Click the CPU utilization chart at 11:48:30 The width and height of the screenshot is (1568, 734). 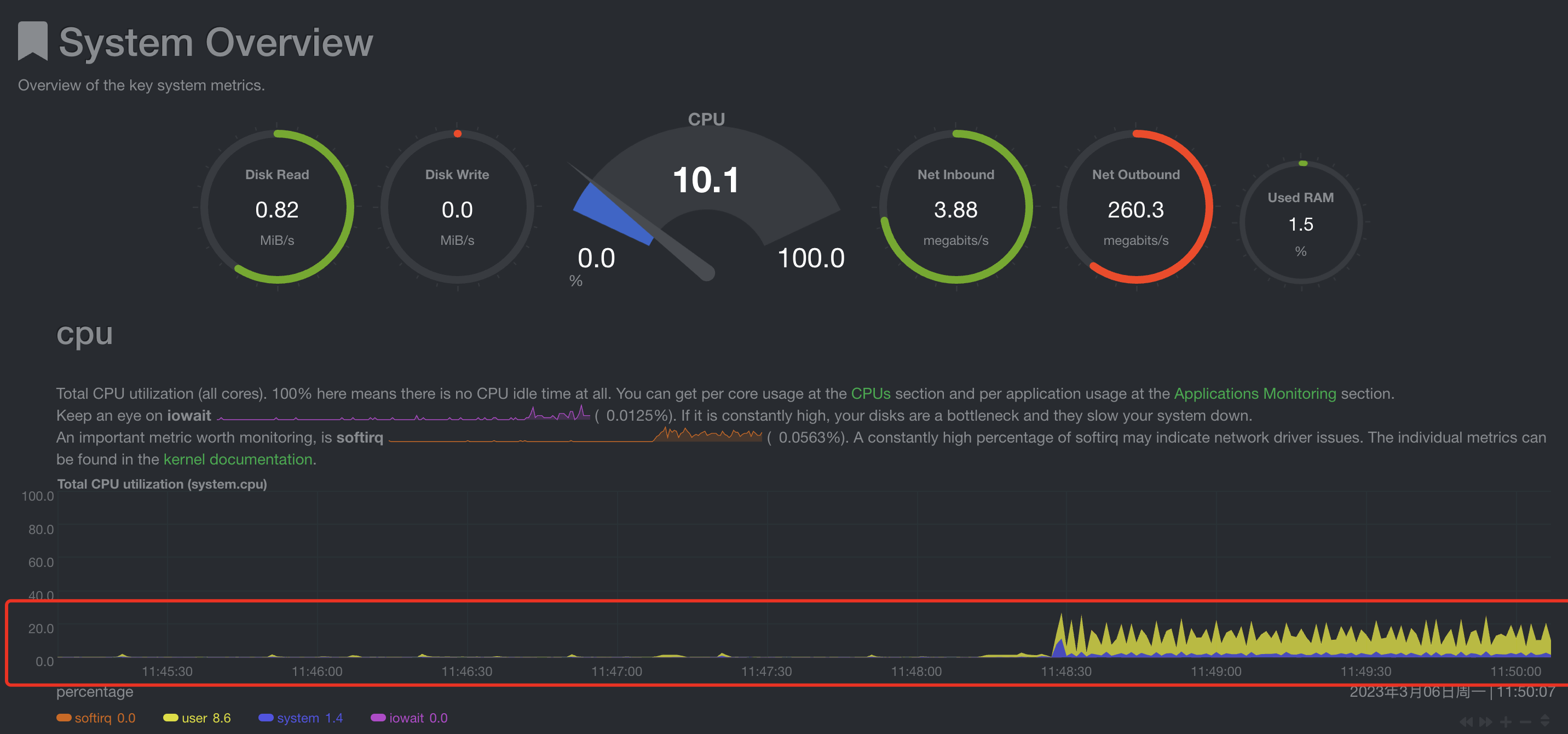click(x=1066, y=640)
